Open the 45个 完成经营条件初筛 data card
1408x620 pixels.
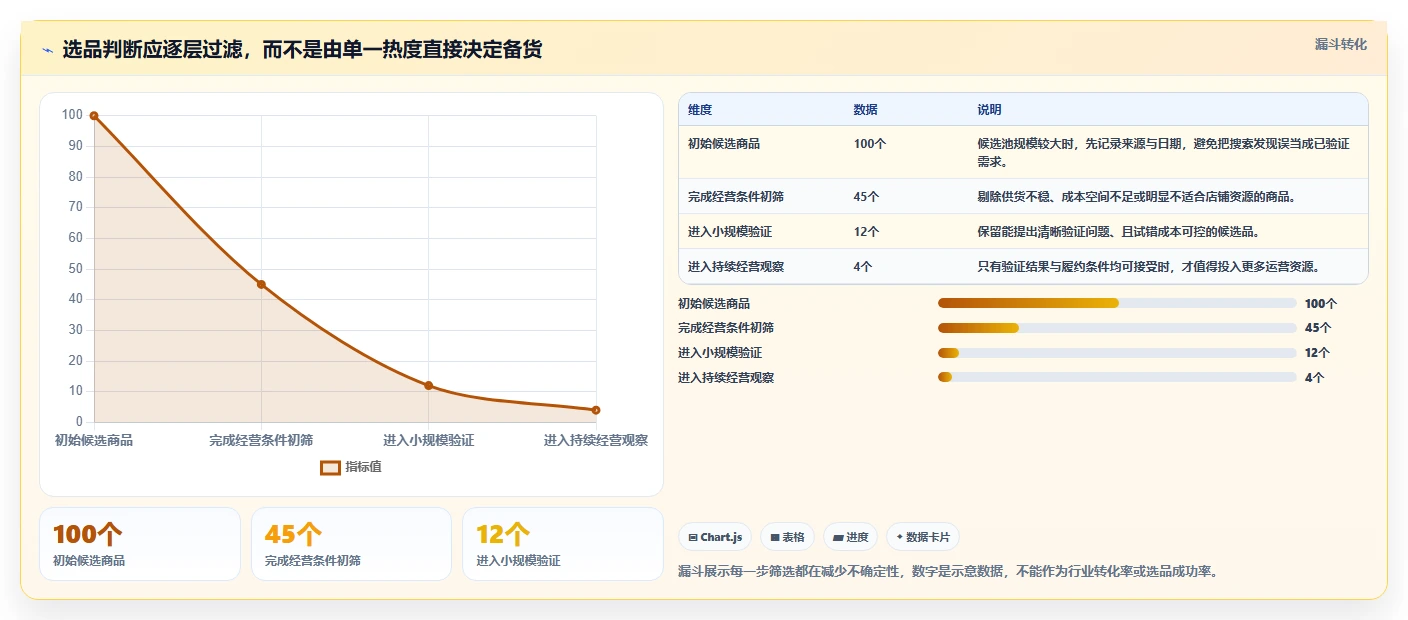(352, 544)
